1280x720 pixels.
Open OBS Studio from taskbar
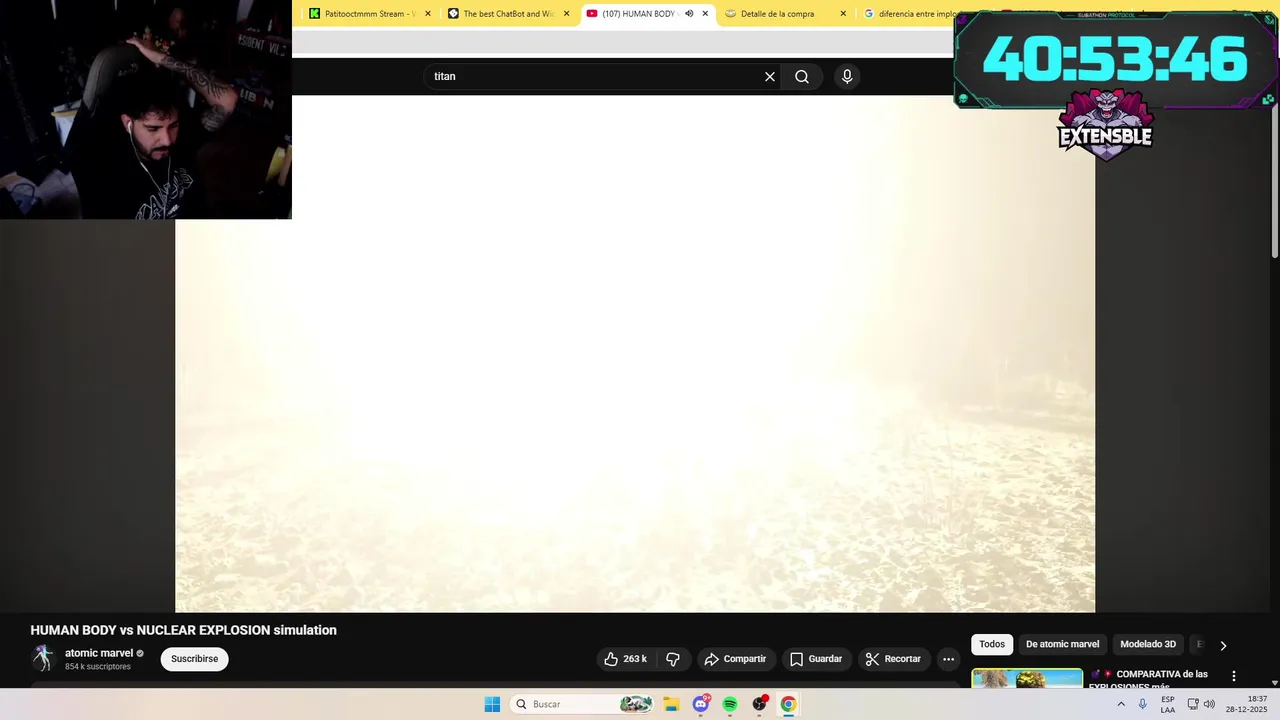[759, 704]
